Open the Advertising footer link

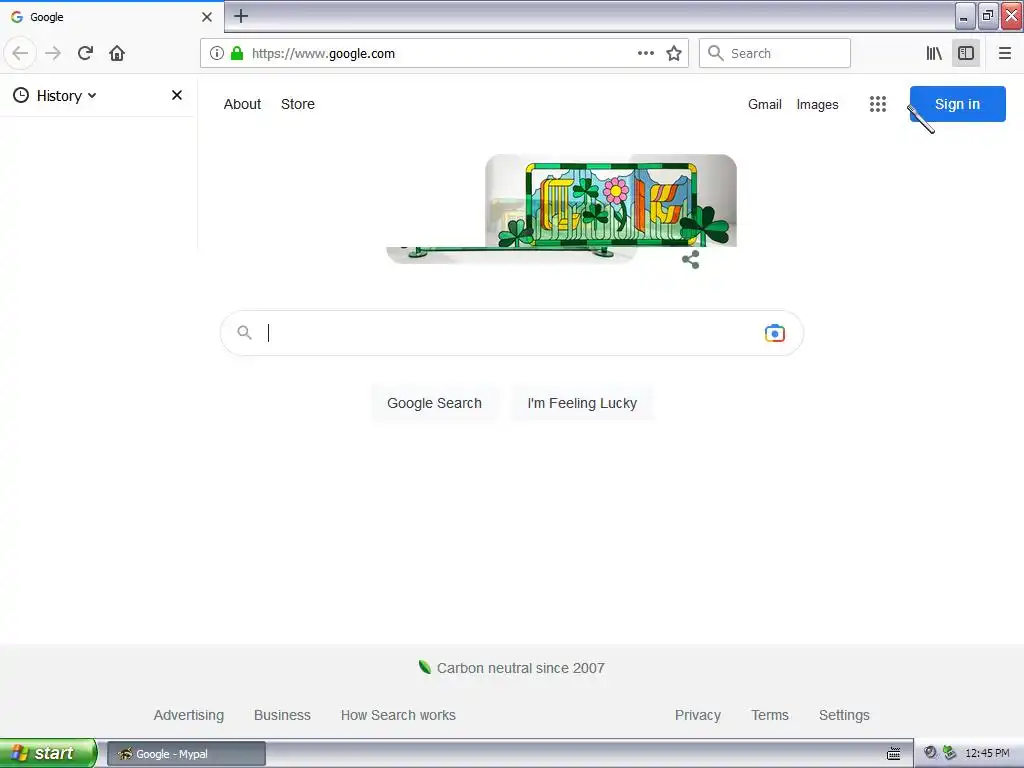189,715
